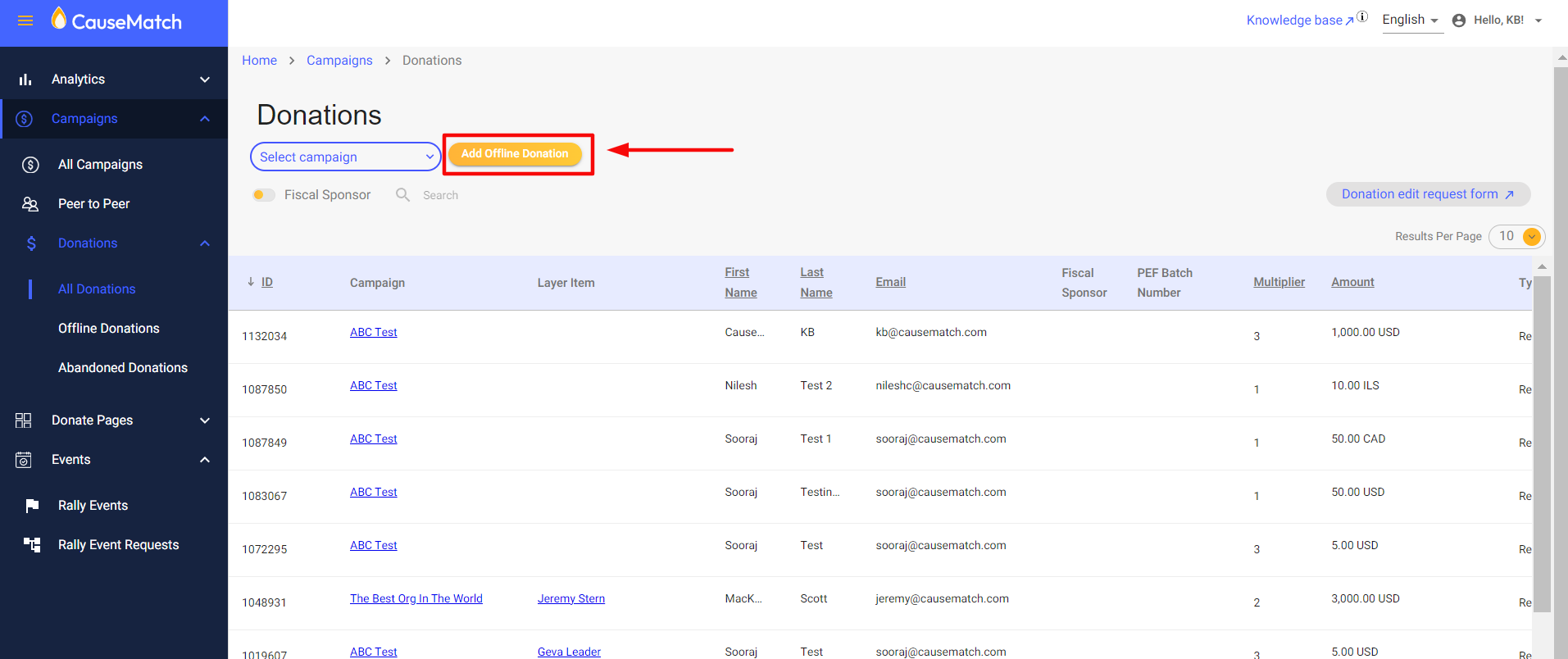The height and width of the screenshot is (659, 1568).
Task: Collapse the Campaigns menu chevron
Action: [205, 119]
